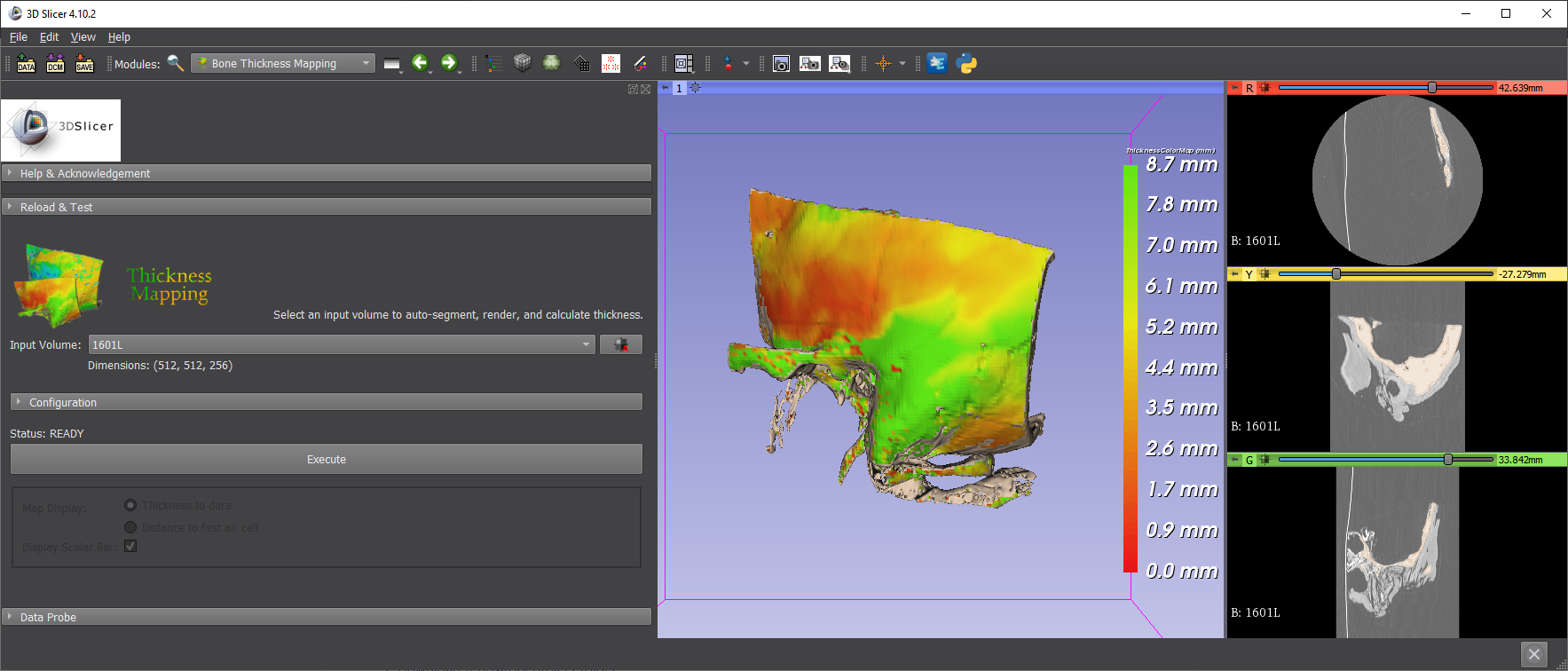The image size is (1568, 671).
Task: Open the View menu
Action: click(83, 37)
